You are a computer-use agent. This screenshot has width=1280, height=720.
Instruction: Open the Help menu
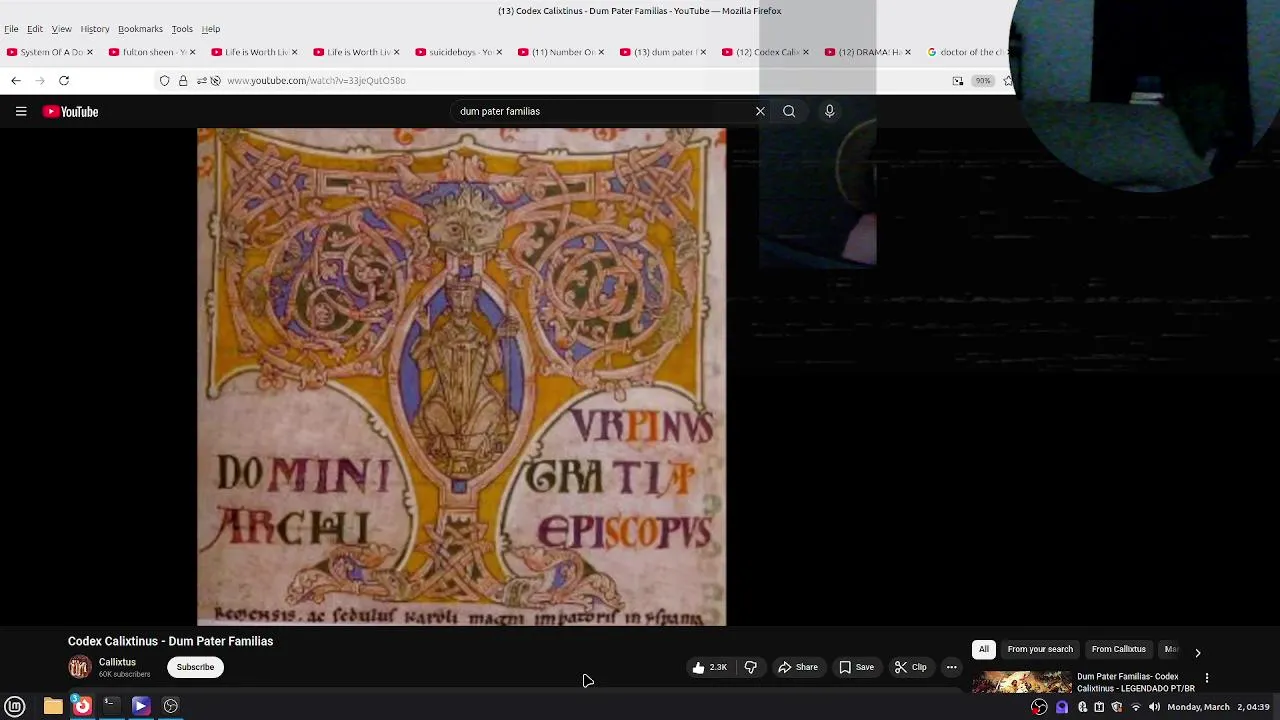click(x=211, y=29)
